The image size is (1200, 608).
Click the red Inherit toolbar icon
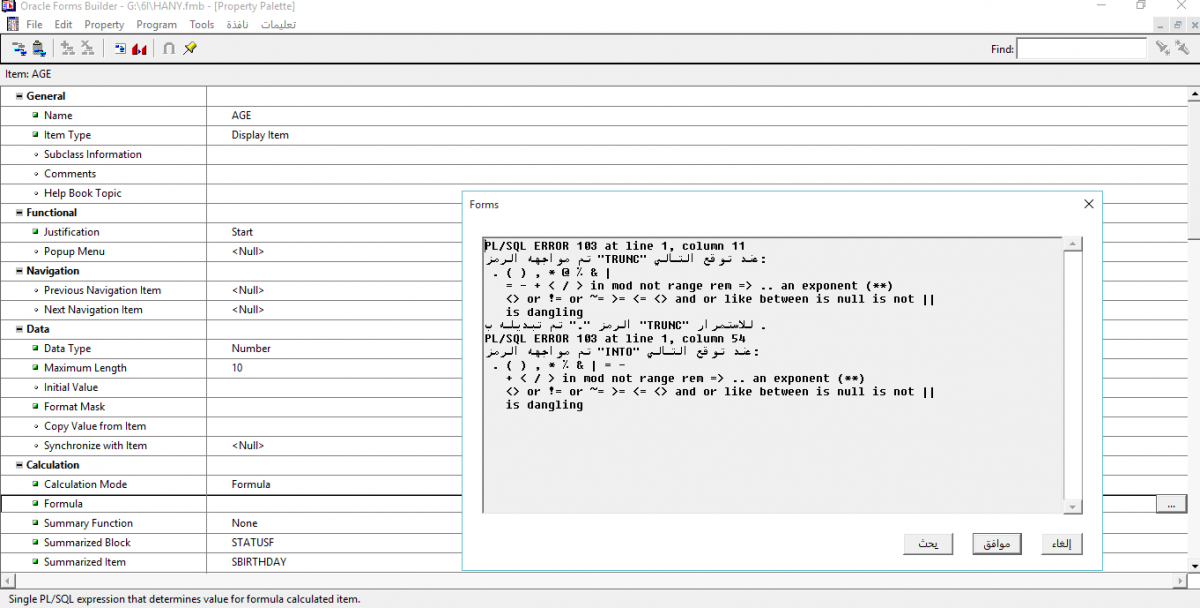click(140, 48)
